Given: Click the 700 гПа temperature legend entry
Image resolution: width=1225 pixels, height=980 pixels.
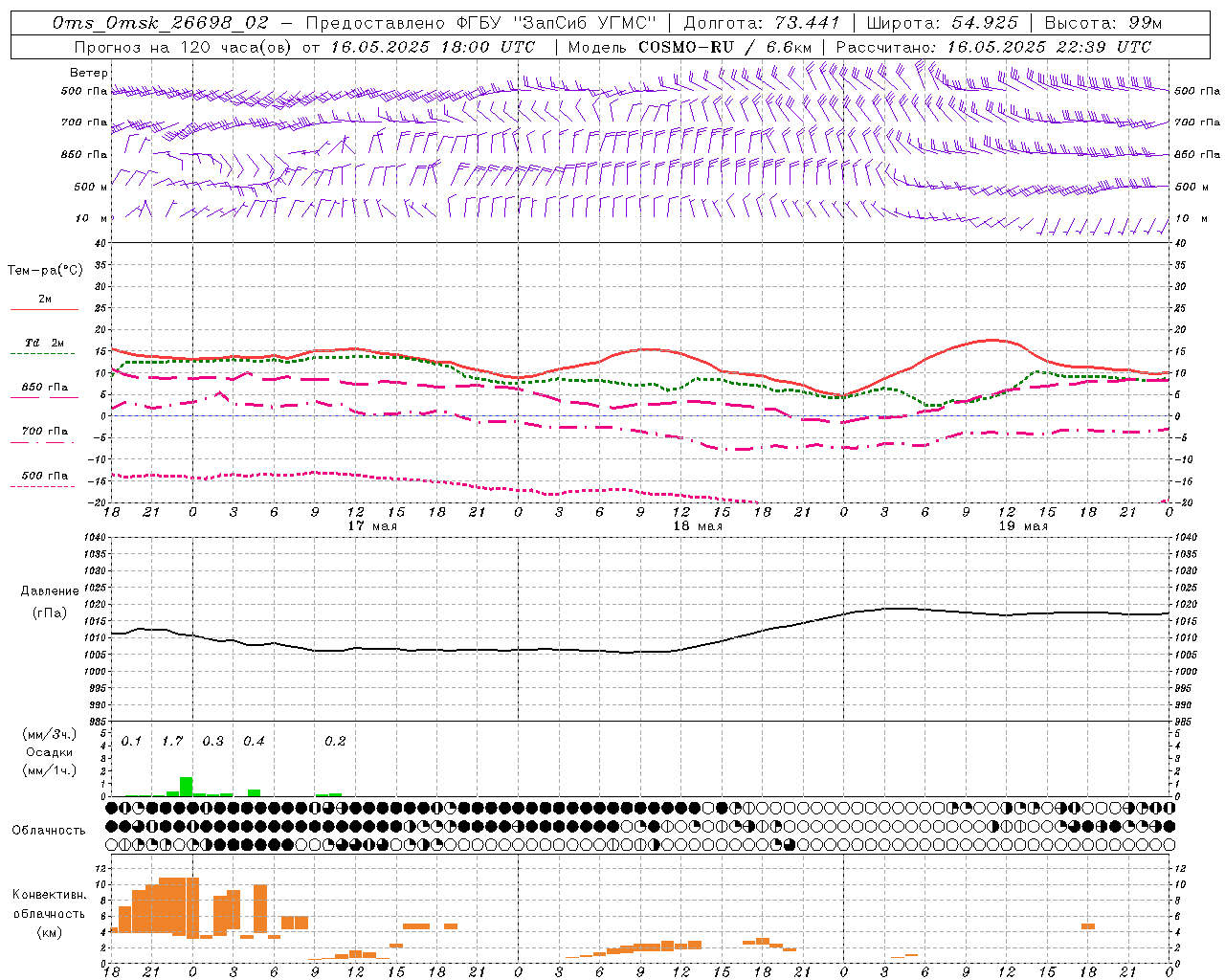Looking at the screenshot, I should (45, 432).
